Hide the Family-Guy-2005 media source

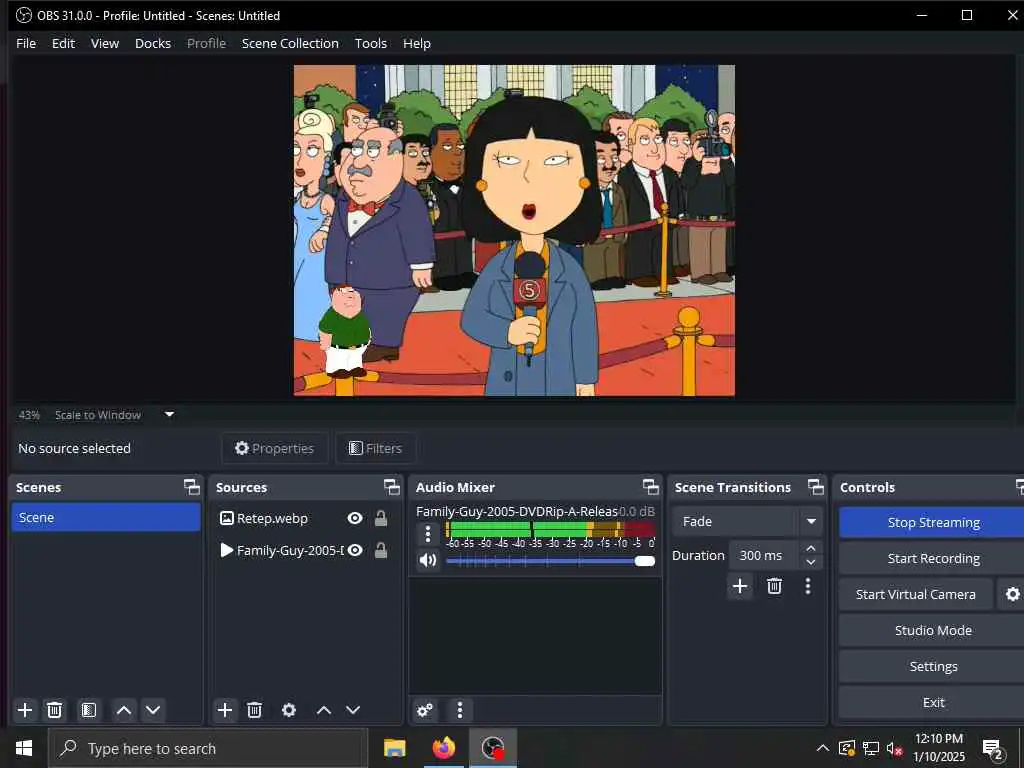355,550
